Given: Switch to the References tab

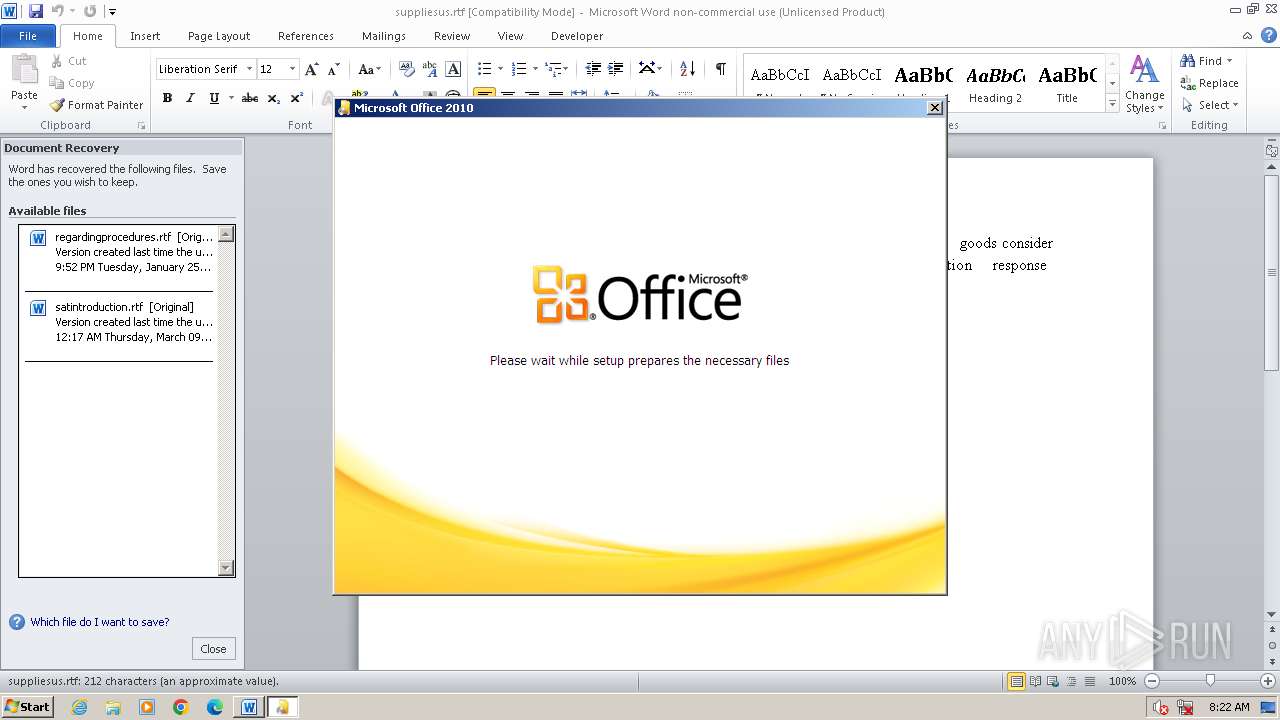Looking at the screenshot, I should pos(306,36).
